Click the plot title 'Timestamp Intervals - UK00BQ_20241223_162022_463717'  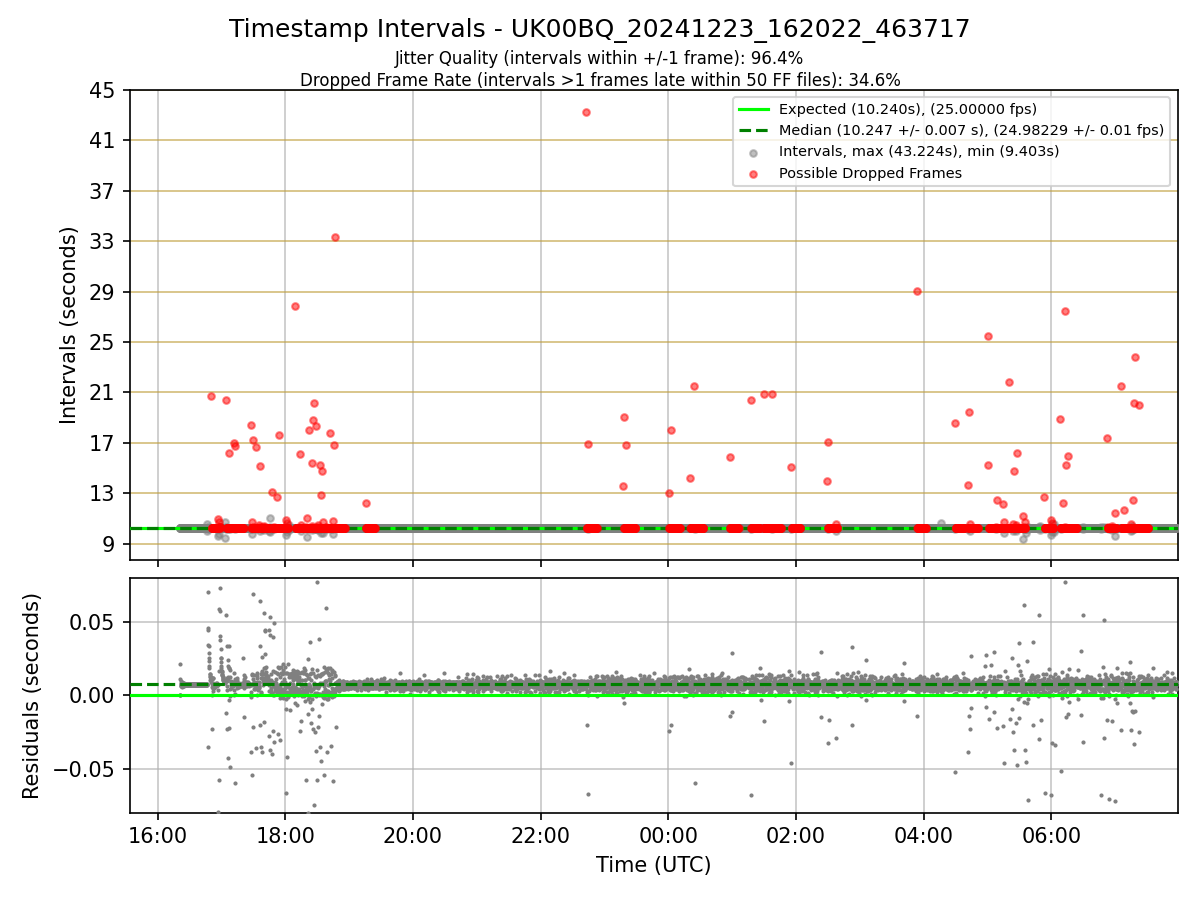(x=599, y=29)
